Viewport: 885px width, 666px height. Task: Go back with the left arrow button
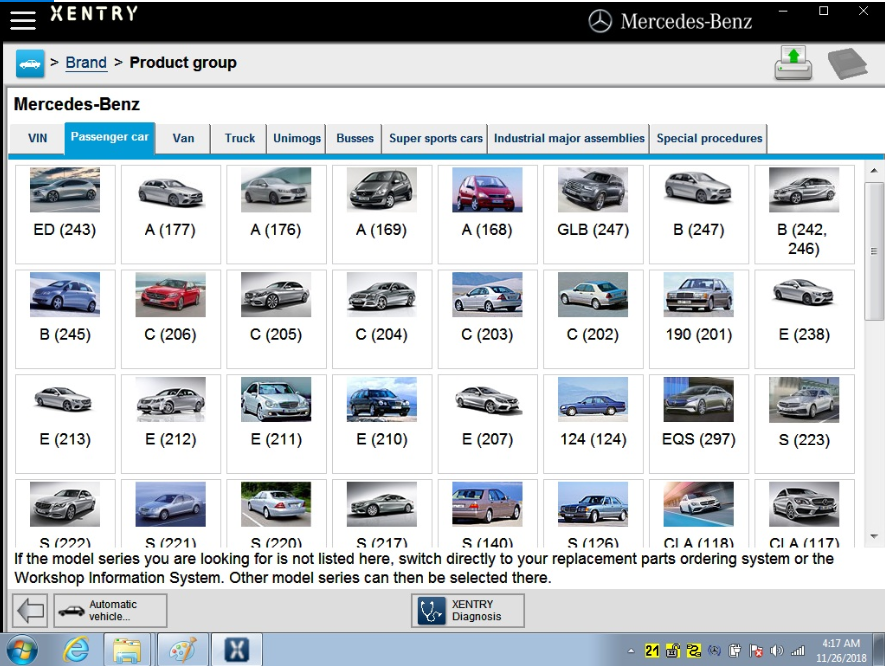tap(30, 610)
